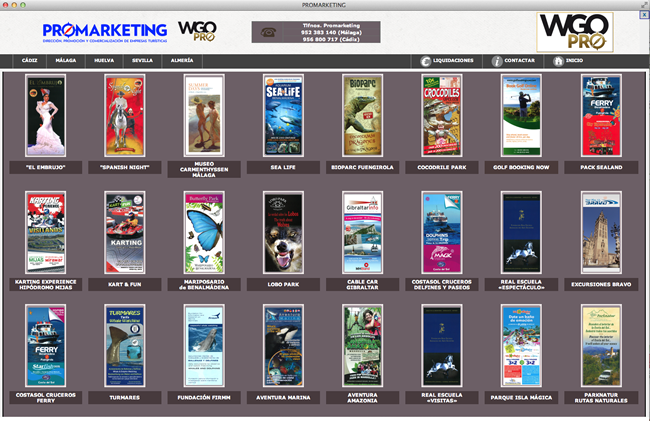650x421 pixels.
Task: Click the Sea Life label button
Action: tap(283, 167)
